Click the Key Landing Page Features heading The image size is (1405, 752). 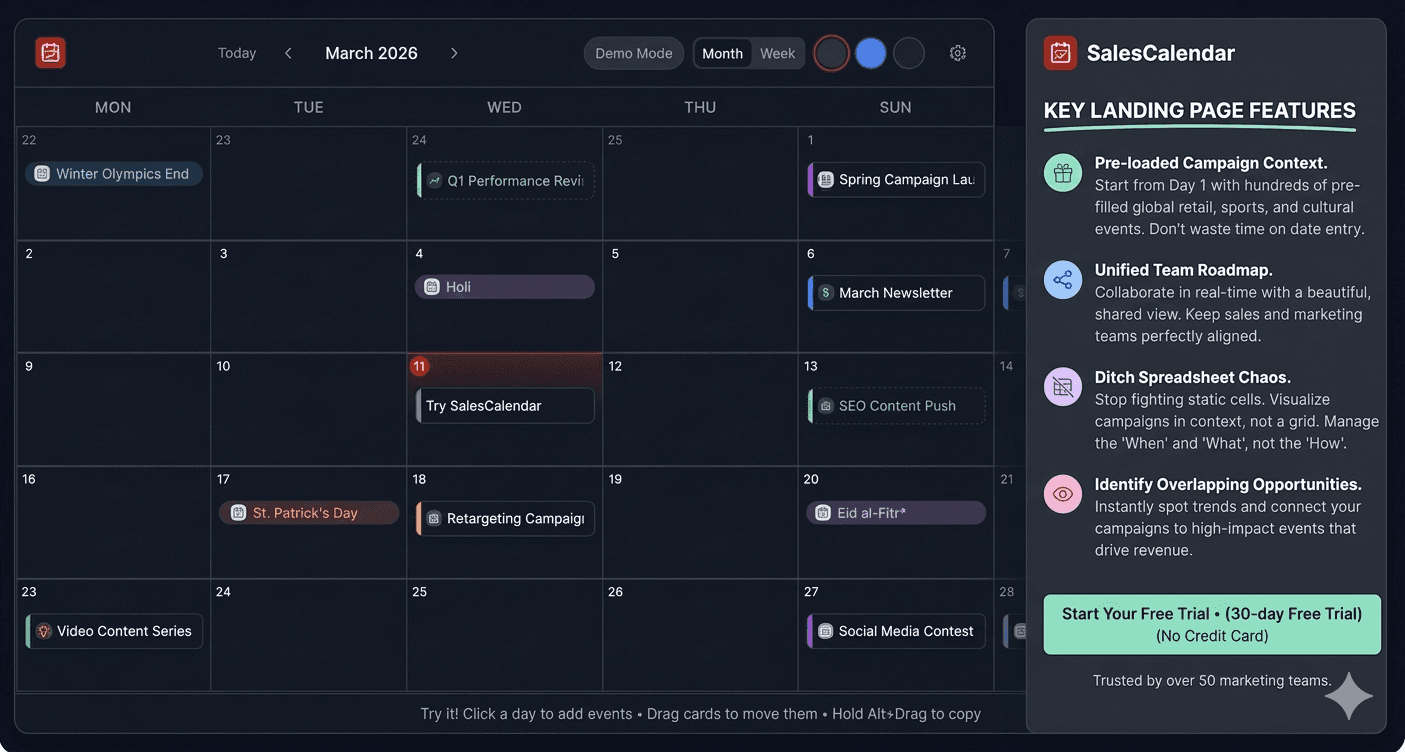1200,111
